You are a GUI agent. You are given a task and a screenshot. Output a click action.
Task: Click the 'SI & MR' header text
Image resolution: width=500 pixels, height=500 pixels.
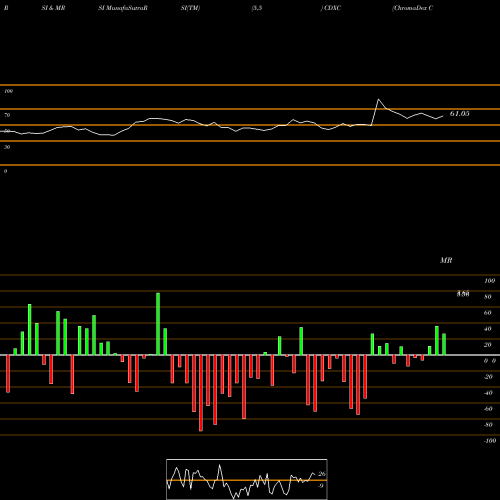coord(53,8)
